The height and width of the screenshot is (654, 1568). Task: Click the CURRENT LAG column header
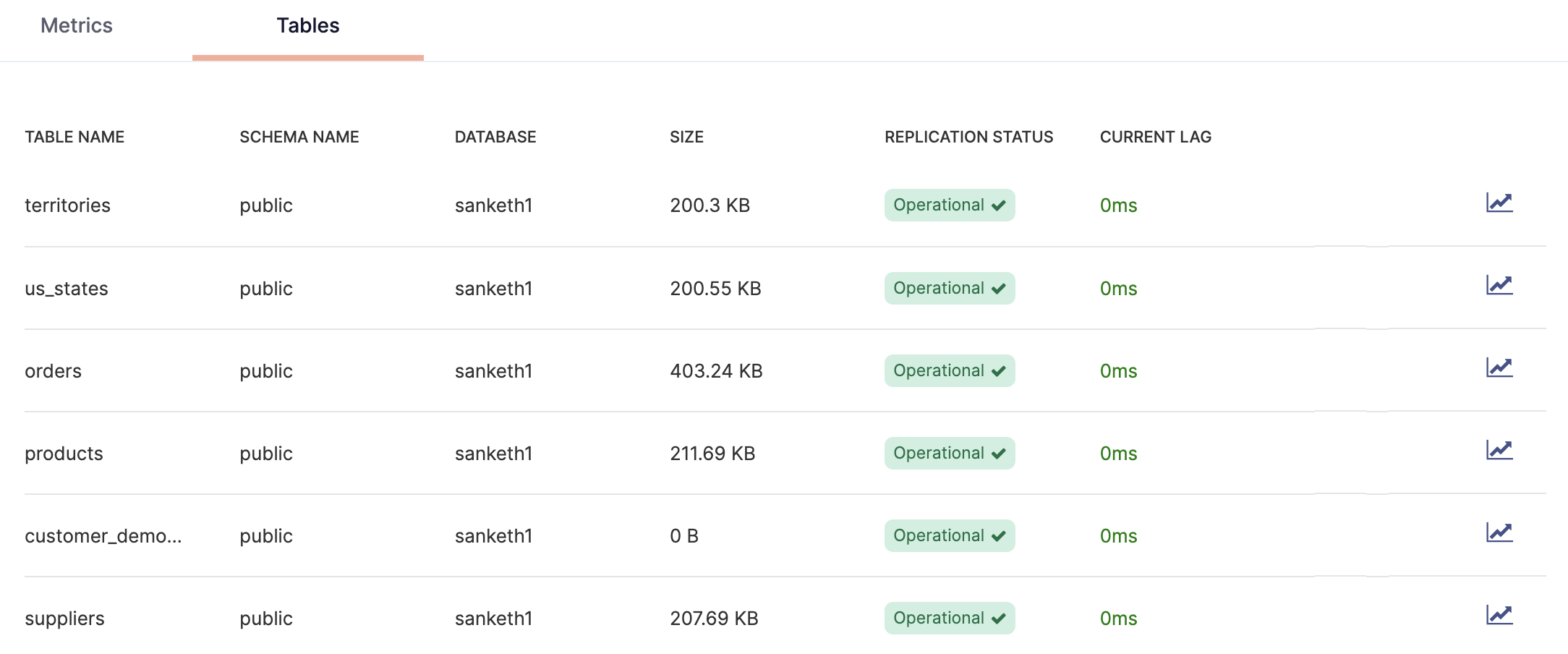click(1155, 137)
